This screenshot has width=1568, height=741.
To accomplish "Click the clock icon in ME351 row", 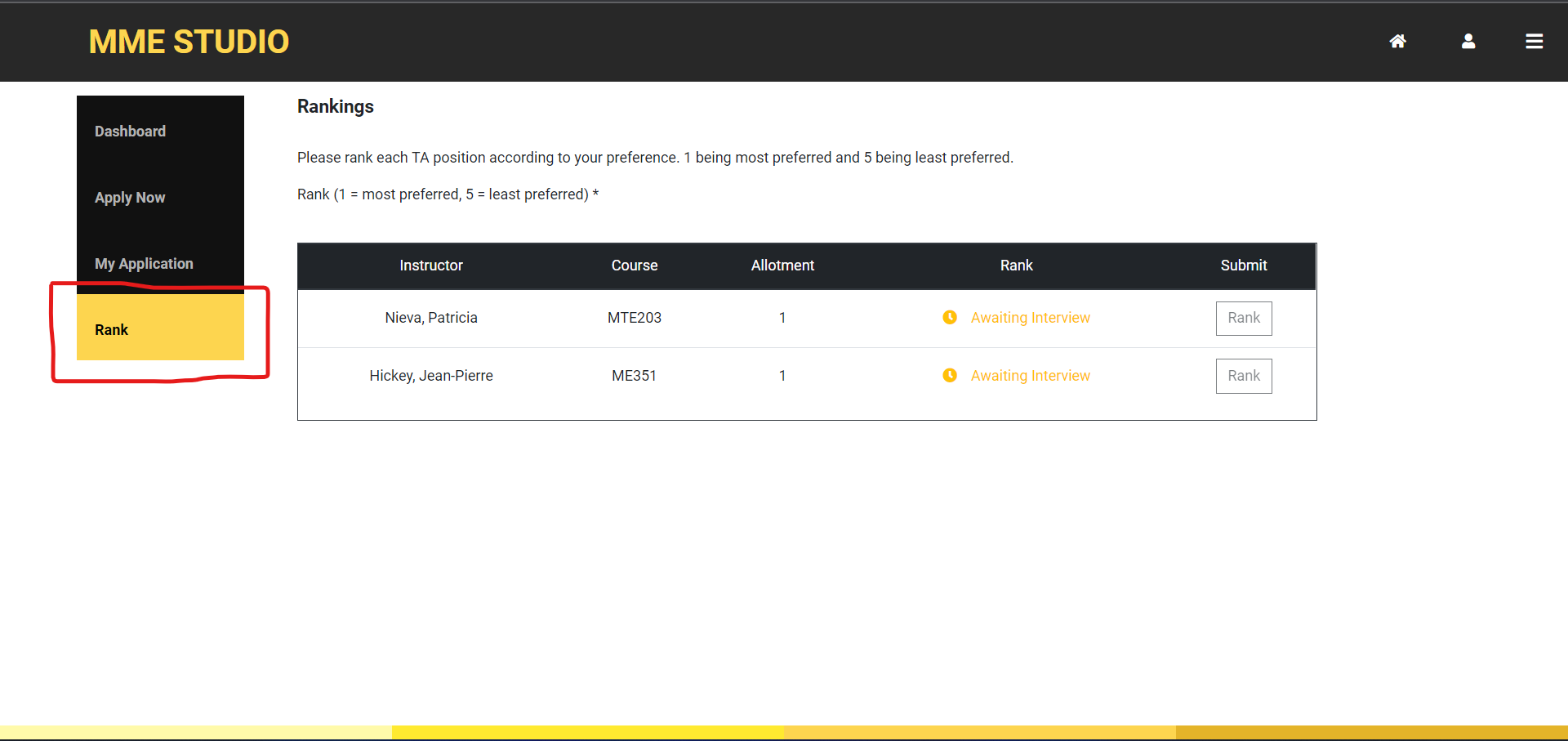I will [x=950, y=376].
